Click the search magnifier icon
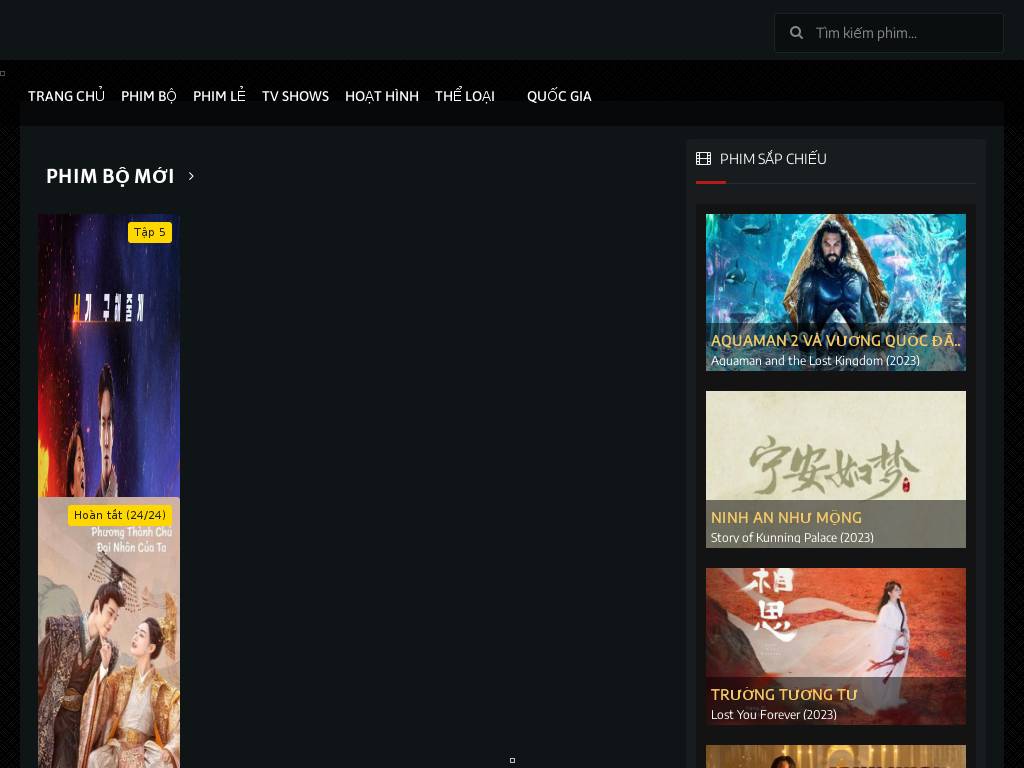1024x768 pixels. [x=796, y=33]
